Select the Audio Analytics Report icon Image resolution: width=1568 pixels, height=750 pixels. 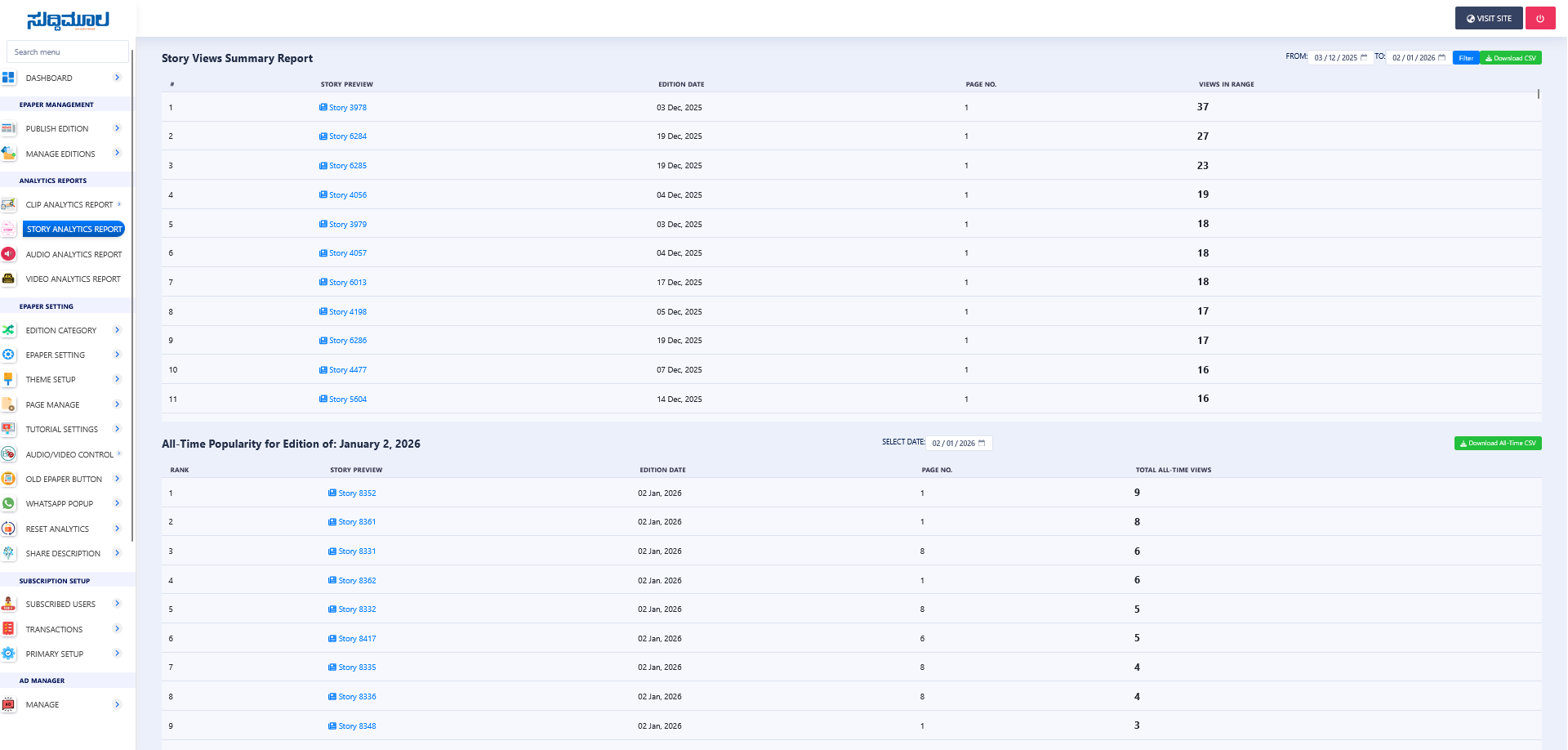point(9,254)
